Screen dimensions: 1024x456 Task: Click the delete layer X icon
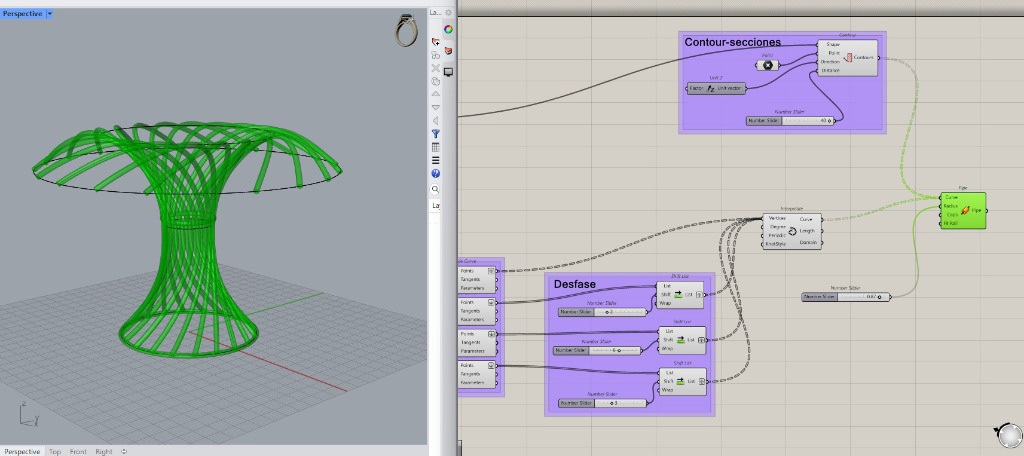point(436,68)
